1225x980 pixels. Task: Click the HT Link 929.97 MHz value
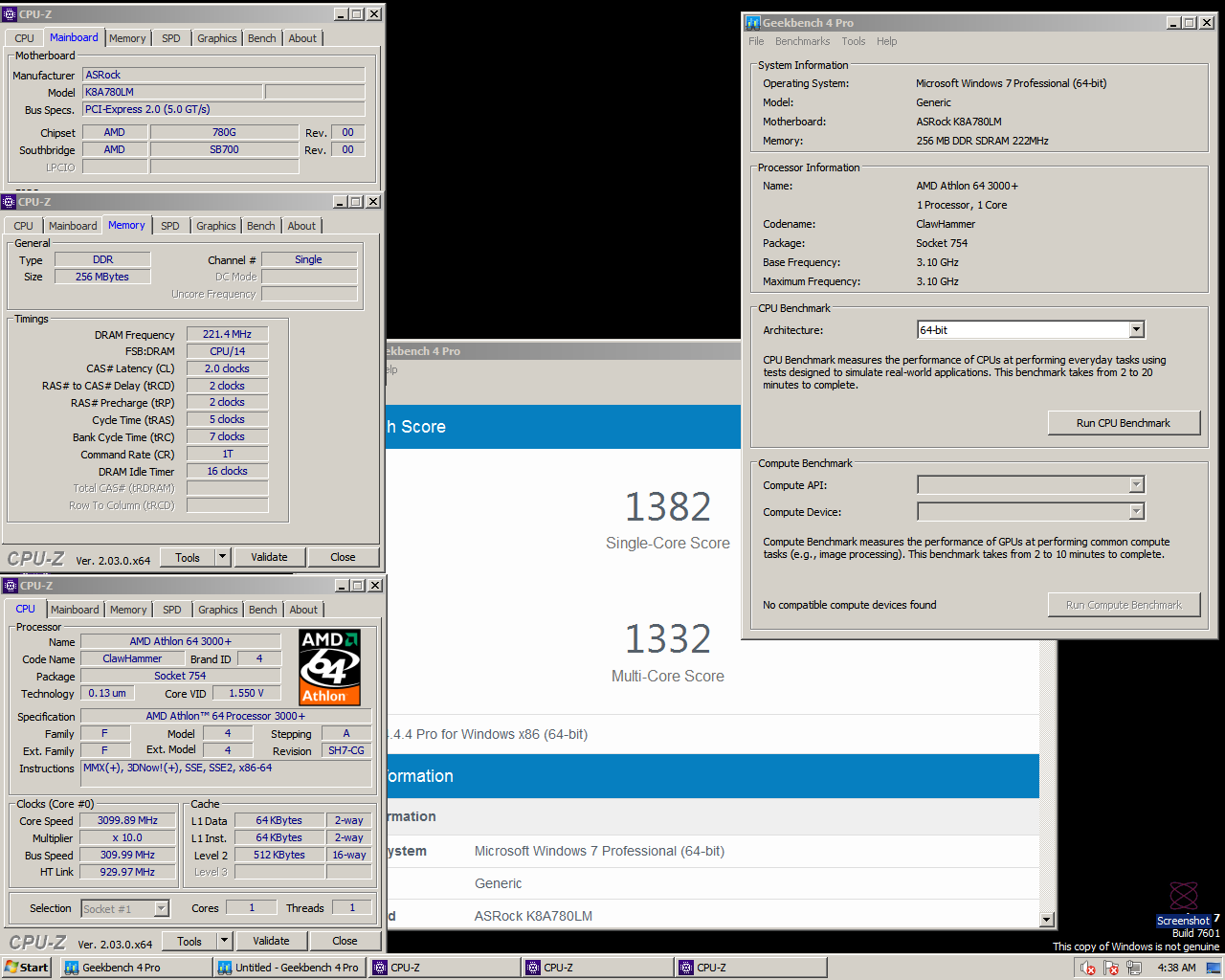(x=127, y=872)
